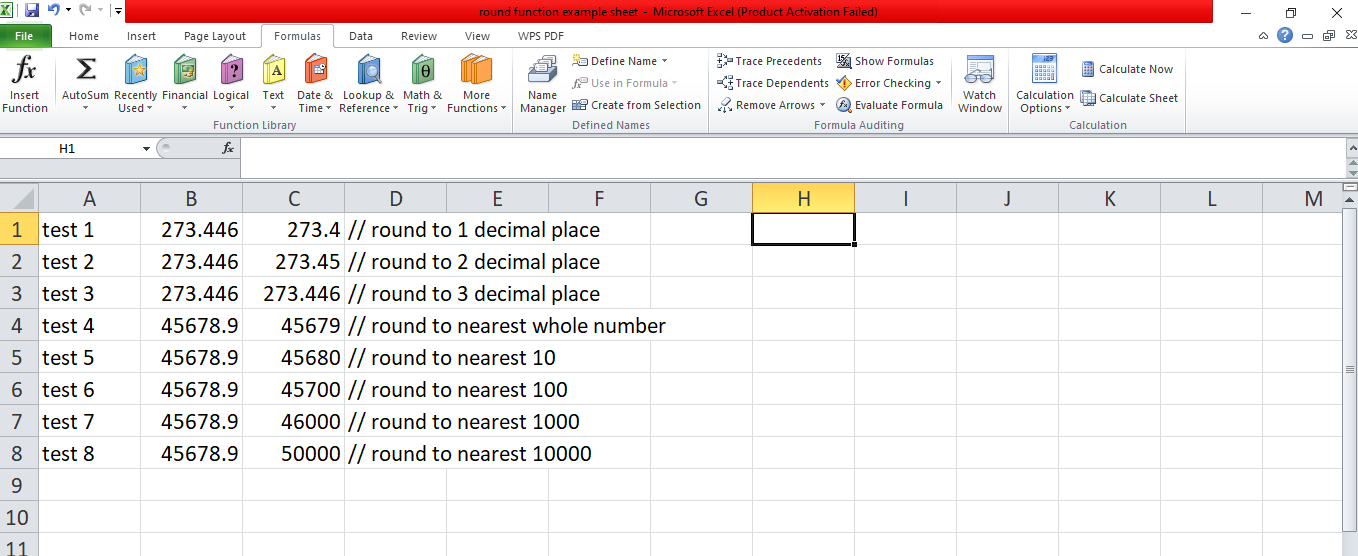
Task: Click the Save icon in quick access toolbar
Action: point(32,11)
